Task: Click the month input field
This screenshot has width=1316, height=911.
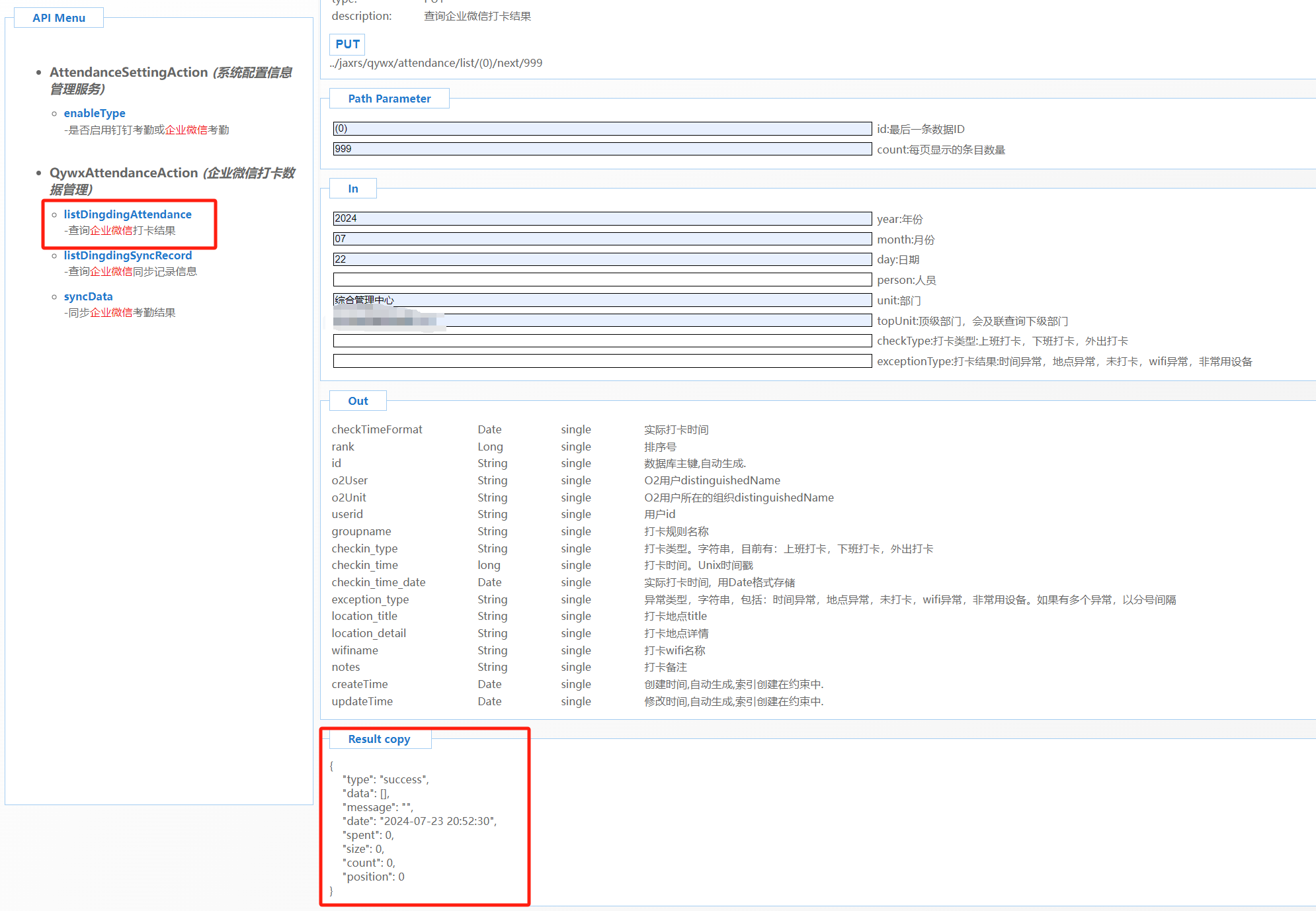Action: 602,239
